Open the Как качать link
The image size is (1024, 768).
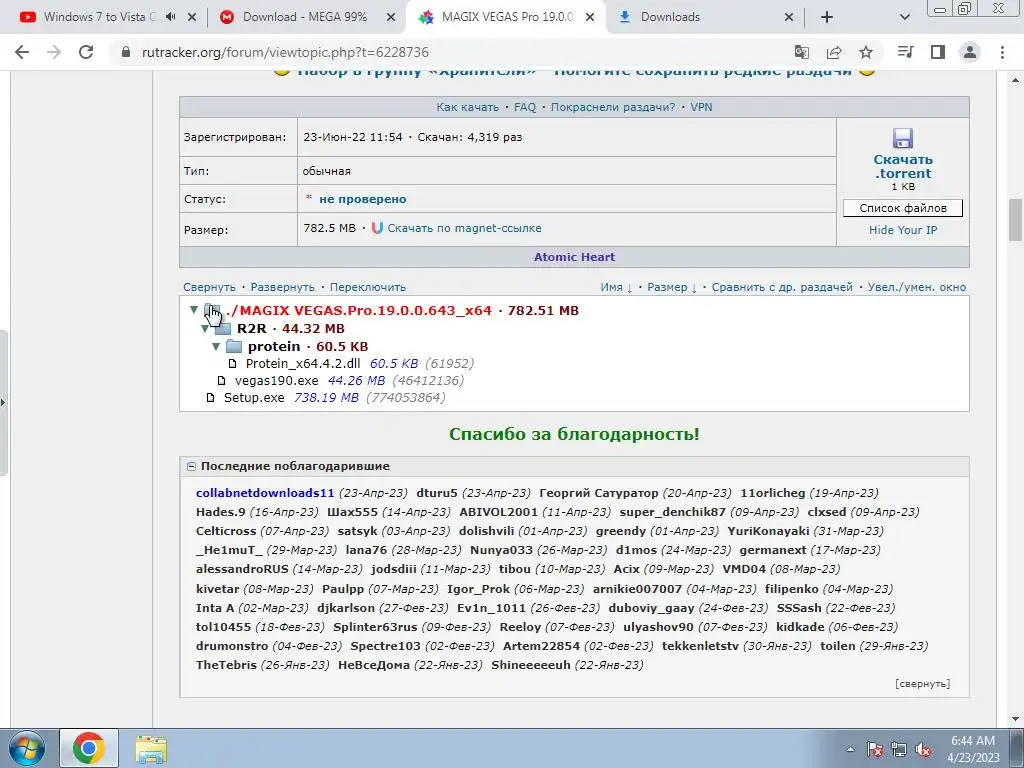tap(467, 107)
